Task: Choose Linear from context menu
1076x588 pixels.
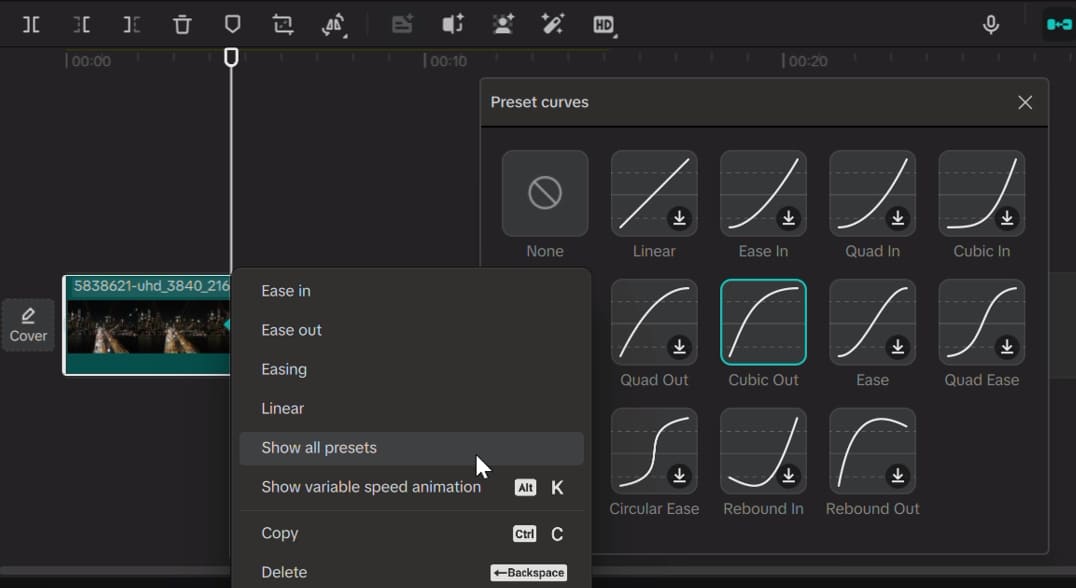Action: (412, 408)
